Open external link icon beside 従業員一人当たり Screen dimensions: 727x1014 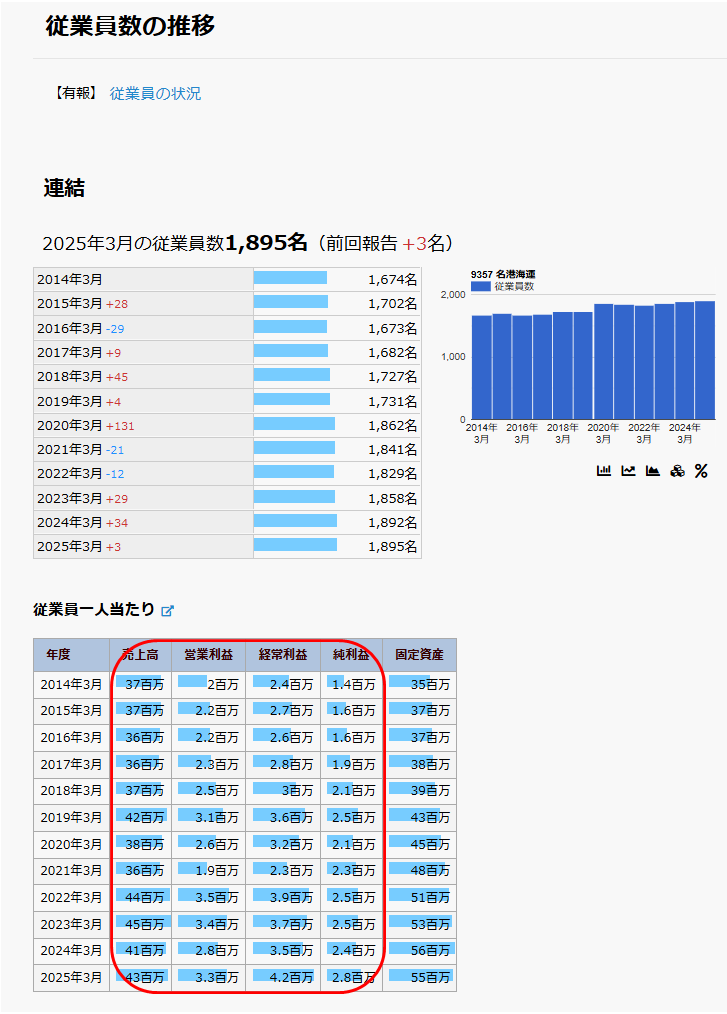(x=168, y=610)
